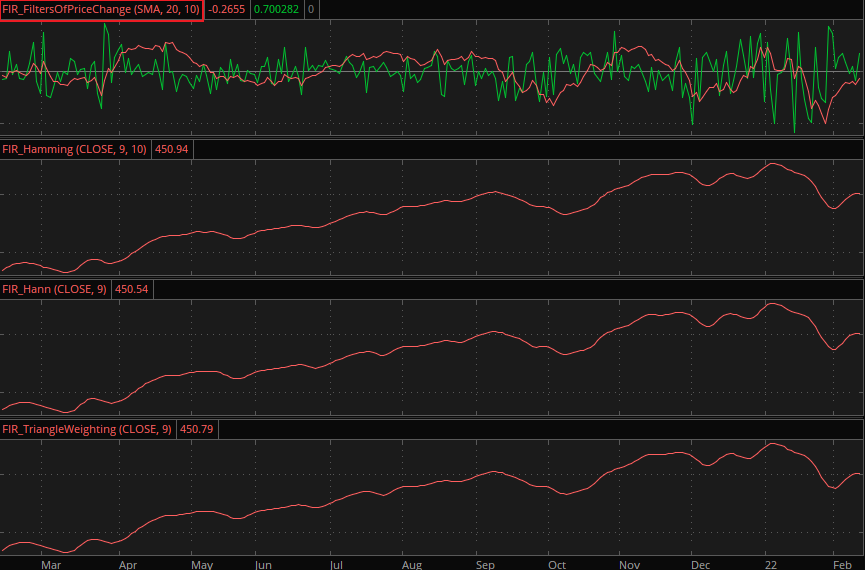Click the Jul date axis label
Screen dimensions: 865x570
tap(337, 563)
